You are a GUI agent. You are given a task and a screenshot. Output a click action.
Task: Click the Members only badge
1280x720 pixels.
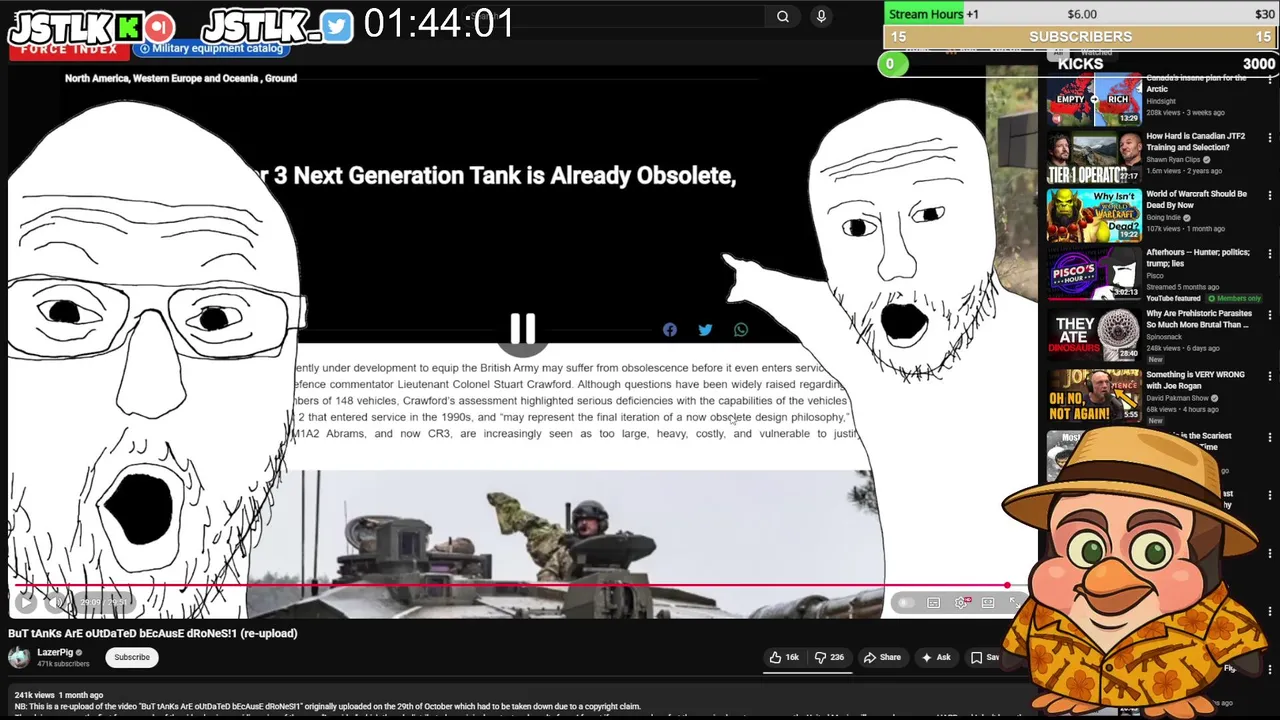pyautogui.click(x=1234, y=298)
